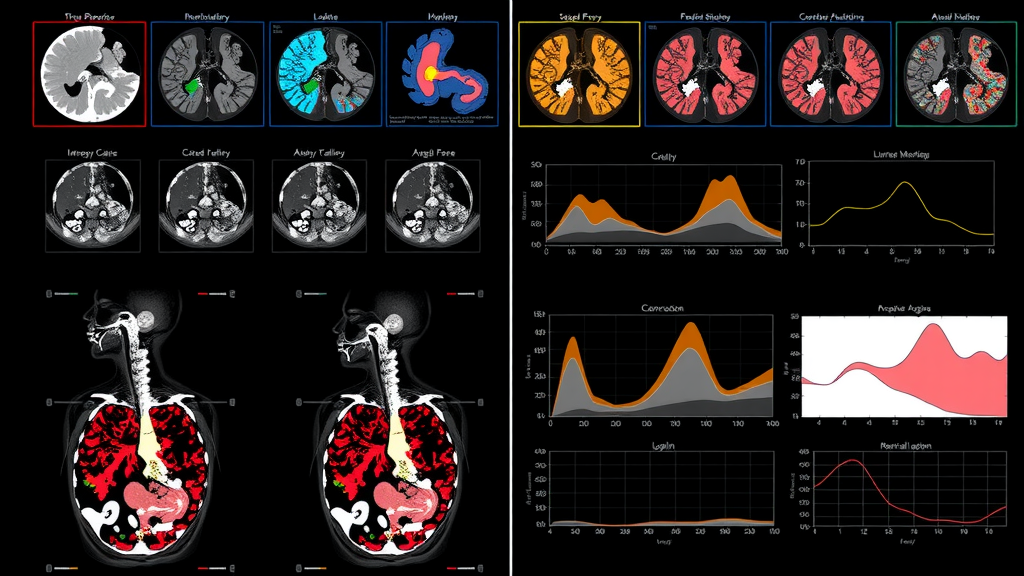Open the yellow-bordered orange brain scan
The height and width of the screenshot is (576, 1024).
(580, 76)
